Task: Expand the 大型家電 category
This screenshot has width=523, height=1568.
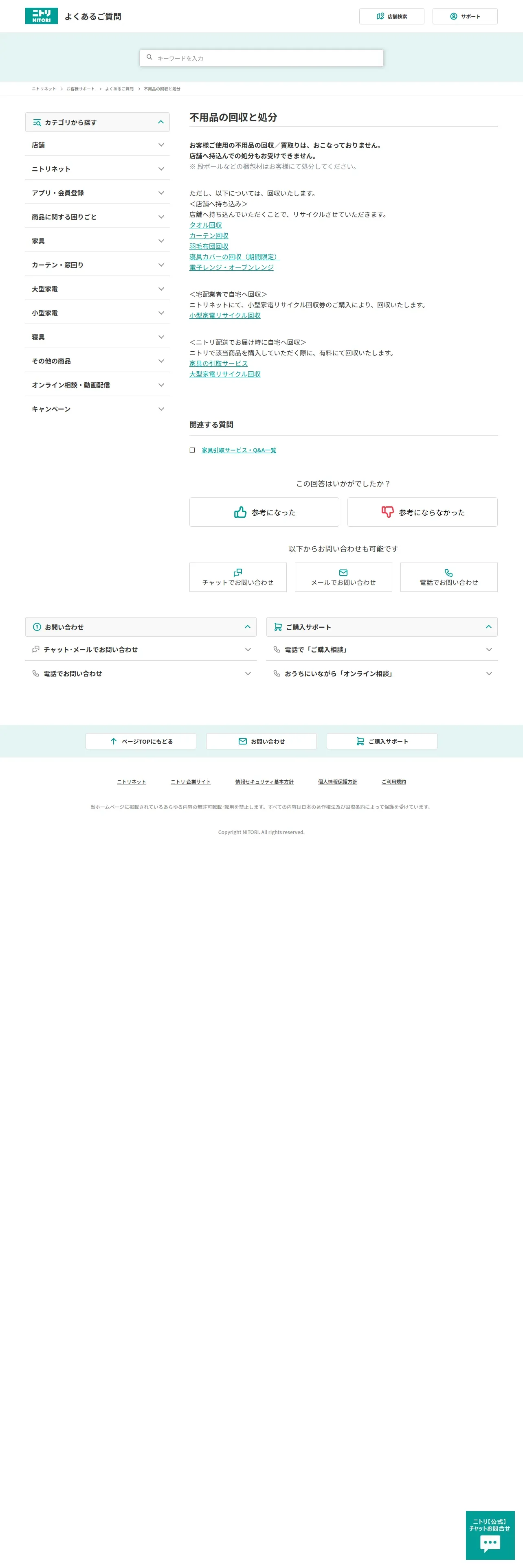Action: pos(97,289)
